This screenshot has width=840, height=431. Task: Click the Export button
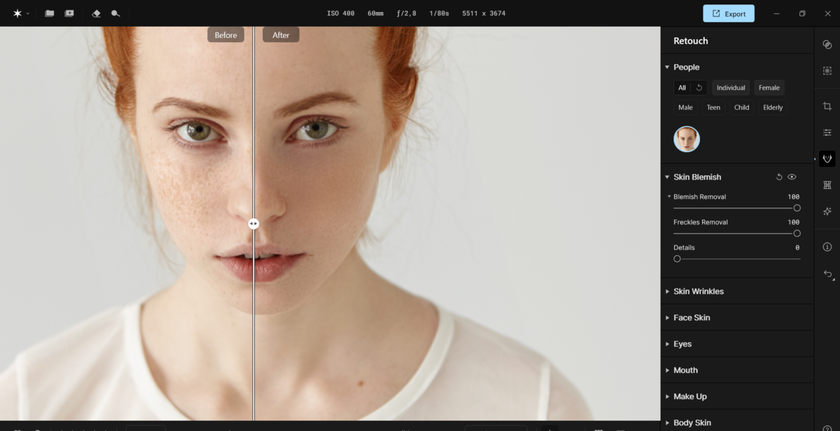tap(729, 14)
